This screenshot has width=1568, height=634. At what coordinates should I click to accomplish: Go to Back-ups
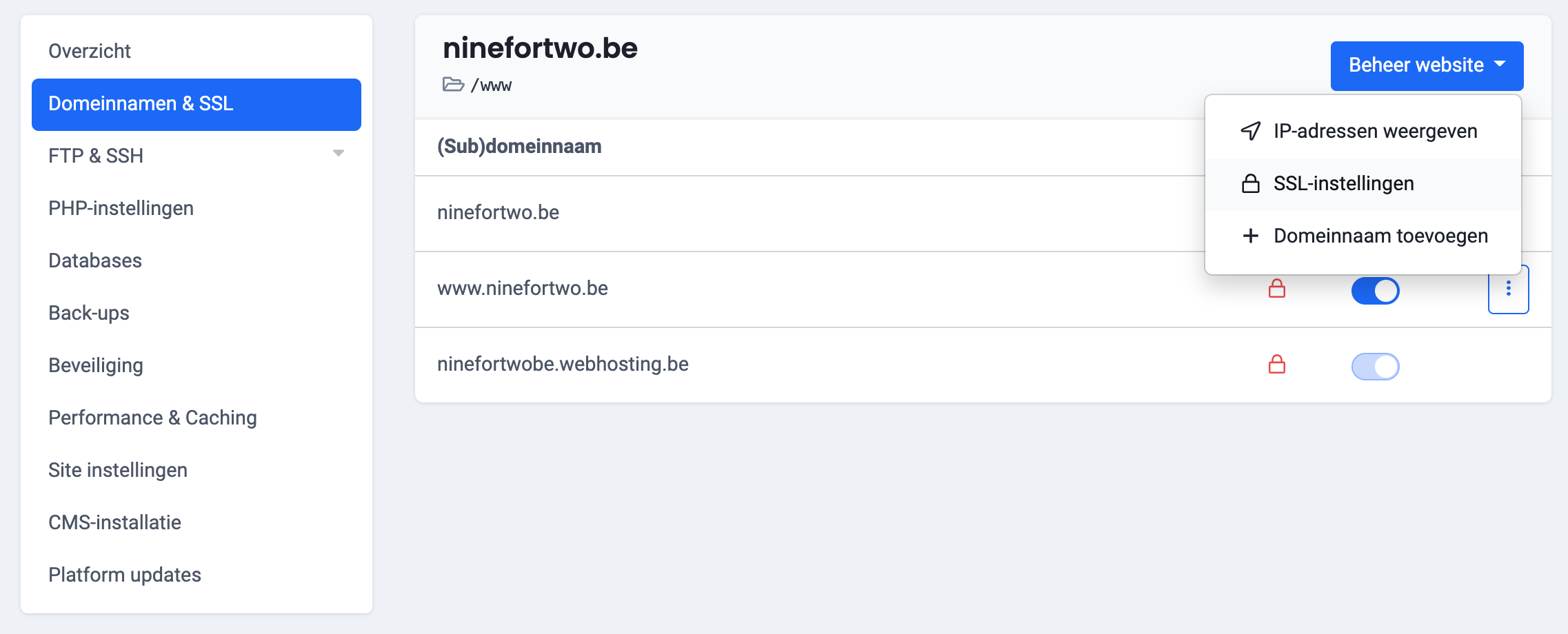(88, 313)
